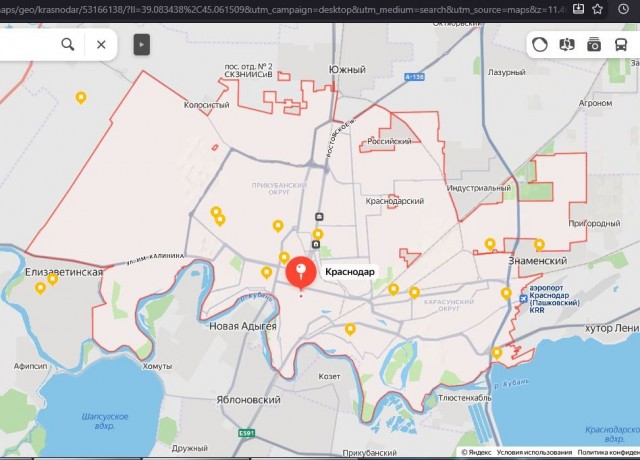This screenshot has width=640, height=460.
Task: Click the © Яндекс copyright link
Action: coord(476,452)
